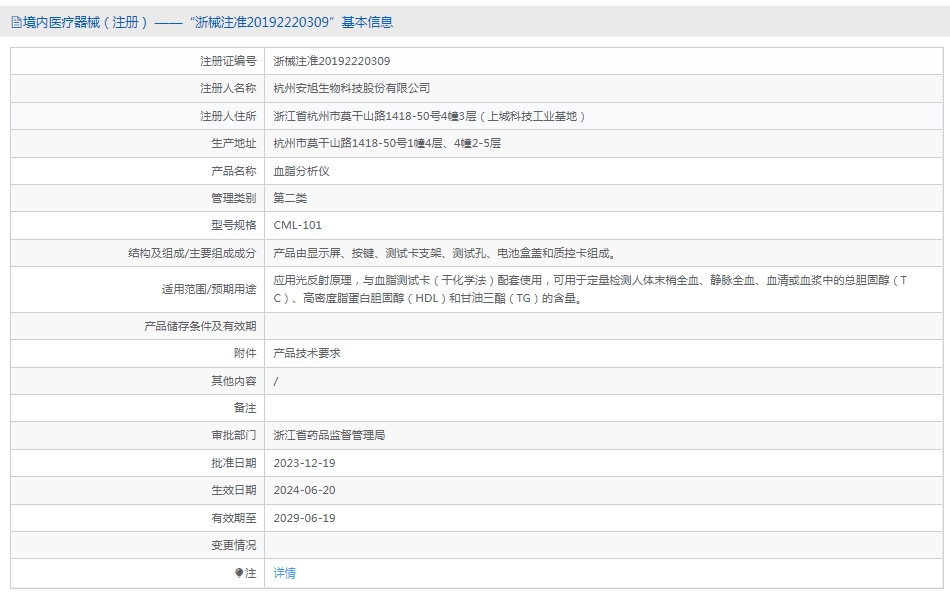Click the 注册证编号 label cell
950x593 pixels.
click(138, 61)
